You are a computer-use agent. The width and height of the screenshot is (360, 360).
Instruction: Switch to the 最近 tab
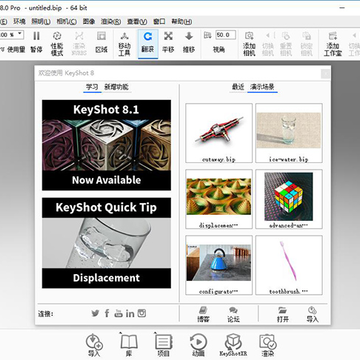[238, 87]
